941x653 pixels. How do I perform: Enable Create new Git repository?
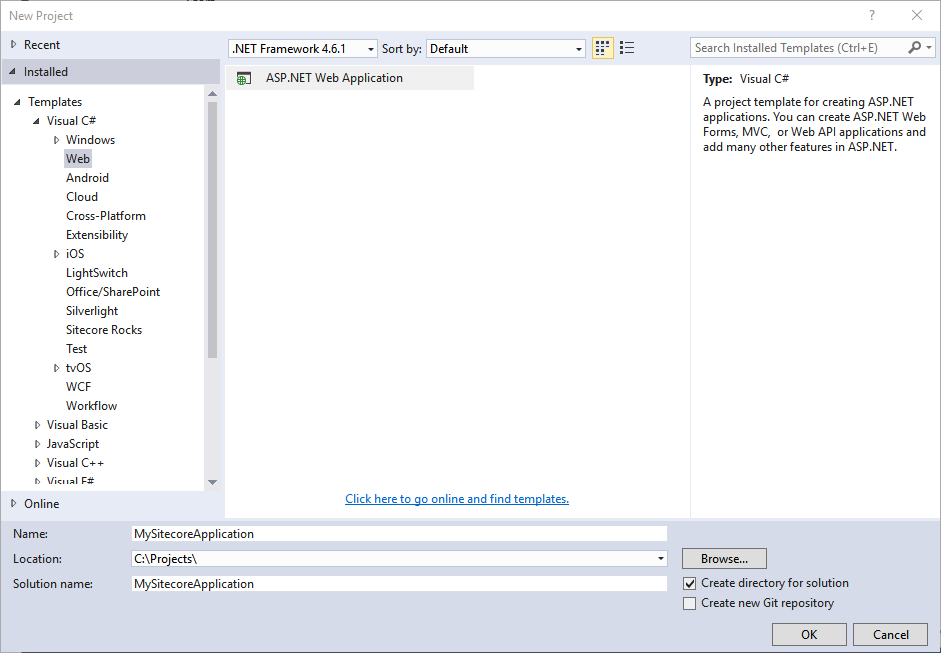pyautogui.click(x=689, y=602)
